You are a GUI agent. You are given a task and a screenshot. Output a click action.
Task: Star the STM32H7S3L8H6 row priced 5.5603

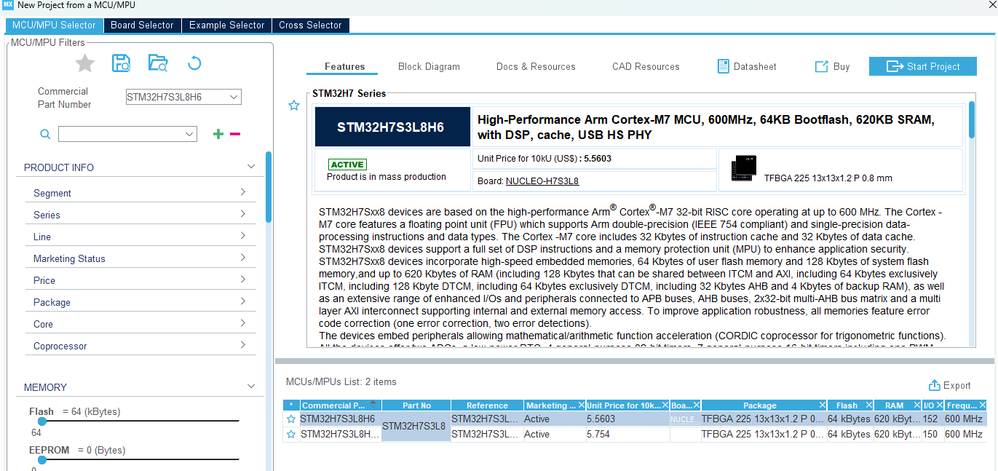(292, 419)
